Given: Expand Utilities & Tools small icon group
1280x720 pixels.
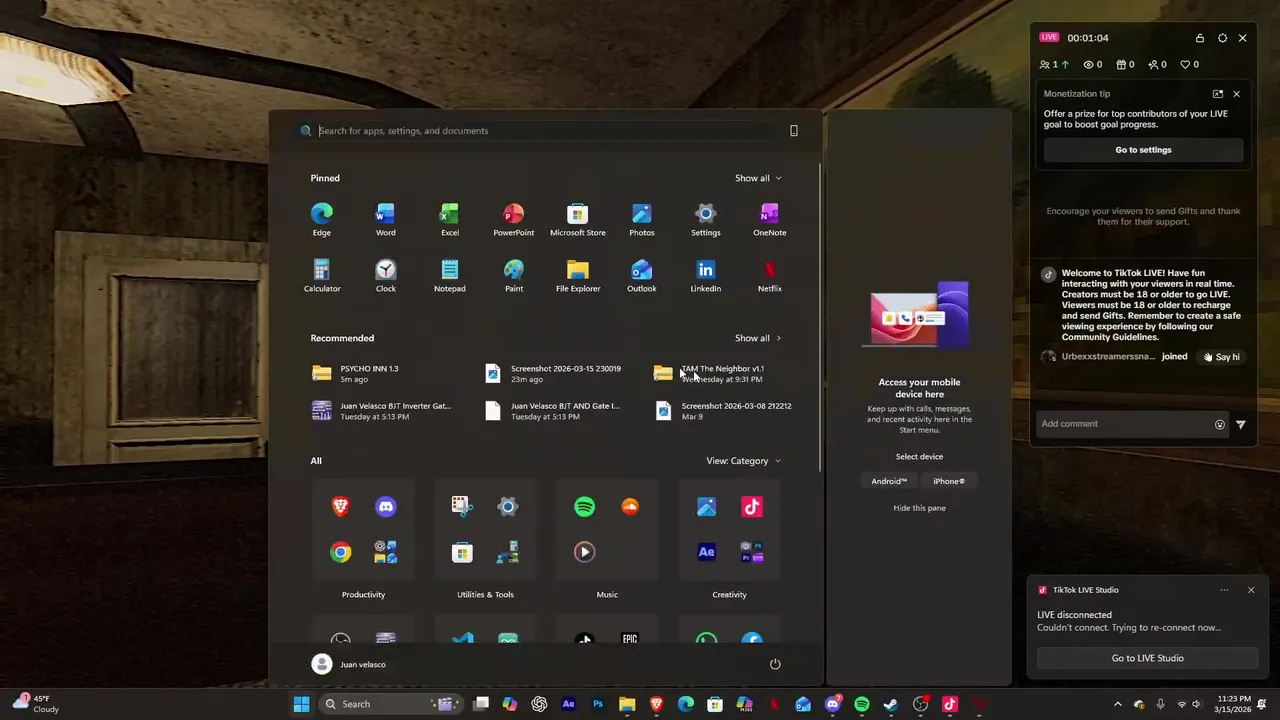Looking at the screenshot, I should pyautogui.click(x=508, y=552).
